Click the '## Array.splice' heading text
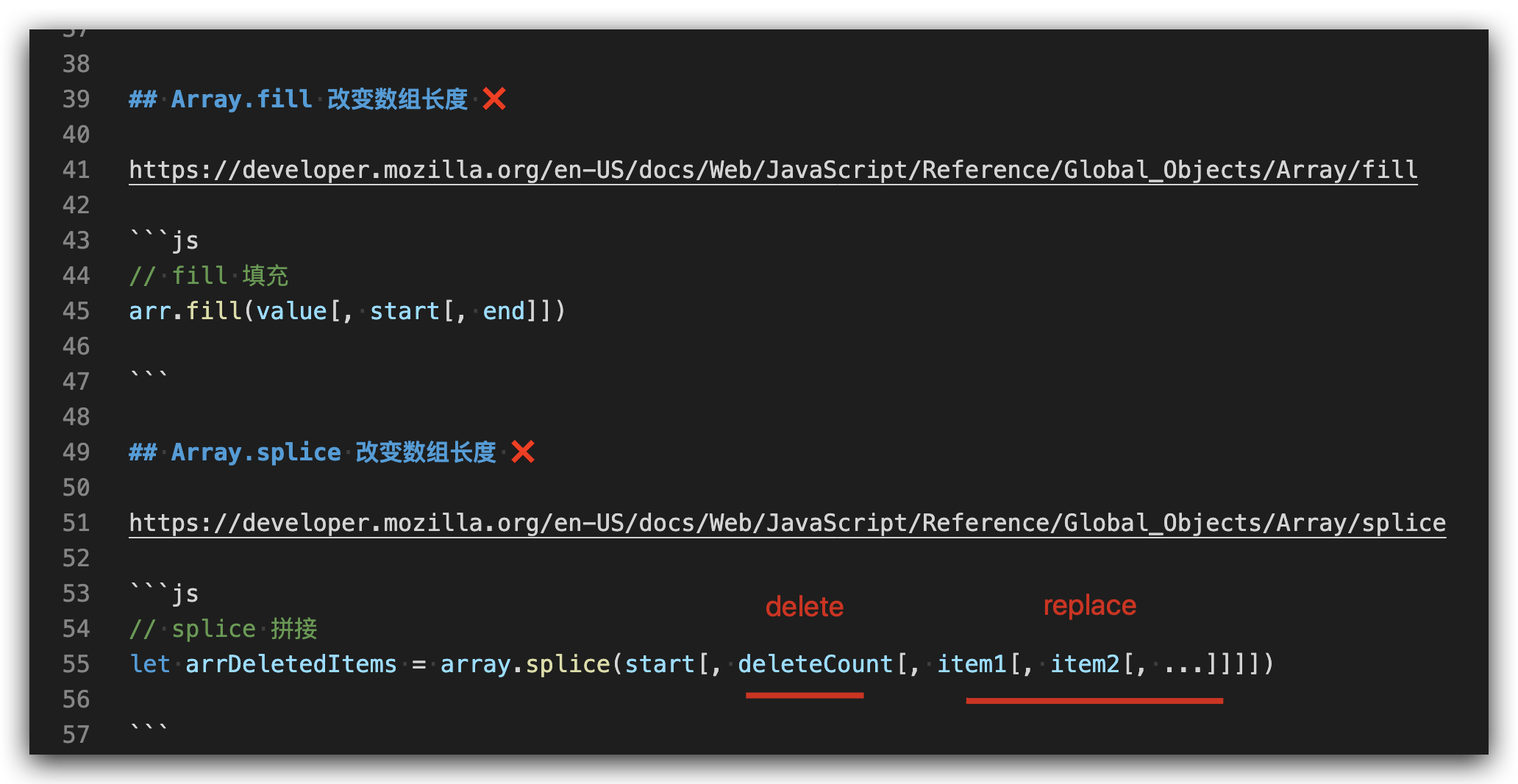This screenshot has height=784, width=1518. (235, 452)
